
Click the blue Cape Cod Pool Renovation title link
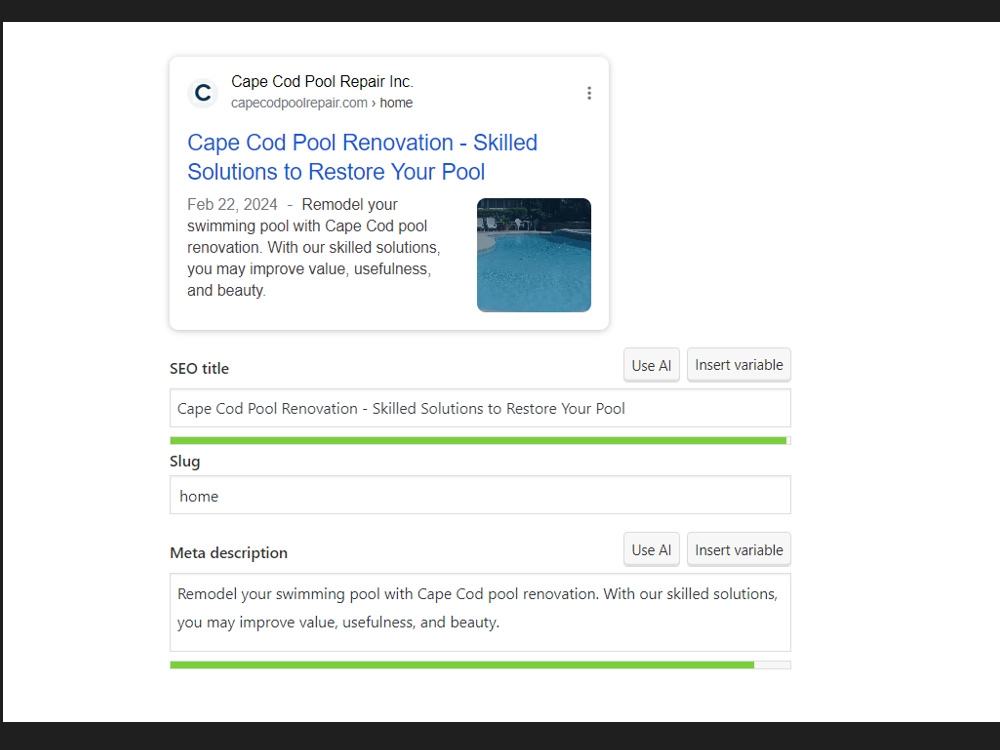click(x=362, y=157)
